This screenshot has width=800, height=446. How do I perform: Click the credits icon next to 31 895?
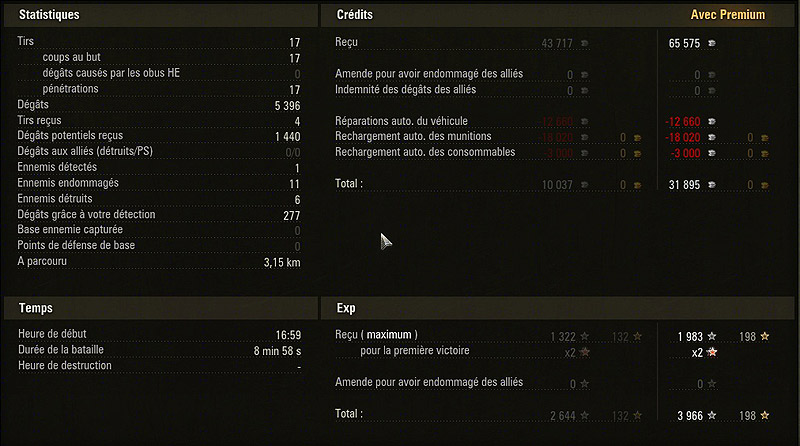(x=712, y=185)
